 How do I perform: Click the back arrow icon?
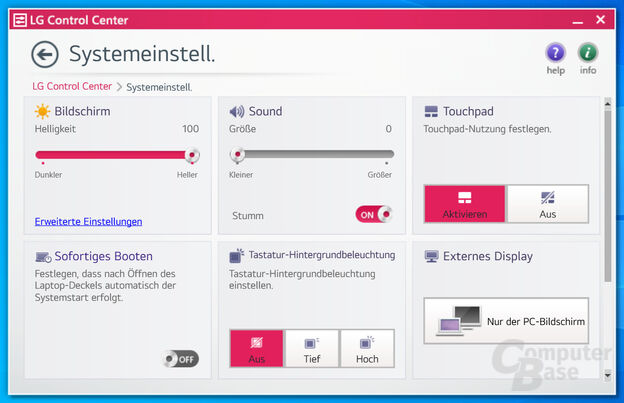pyautogui.click(x=45, y=54)
